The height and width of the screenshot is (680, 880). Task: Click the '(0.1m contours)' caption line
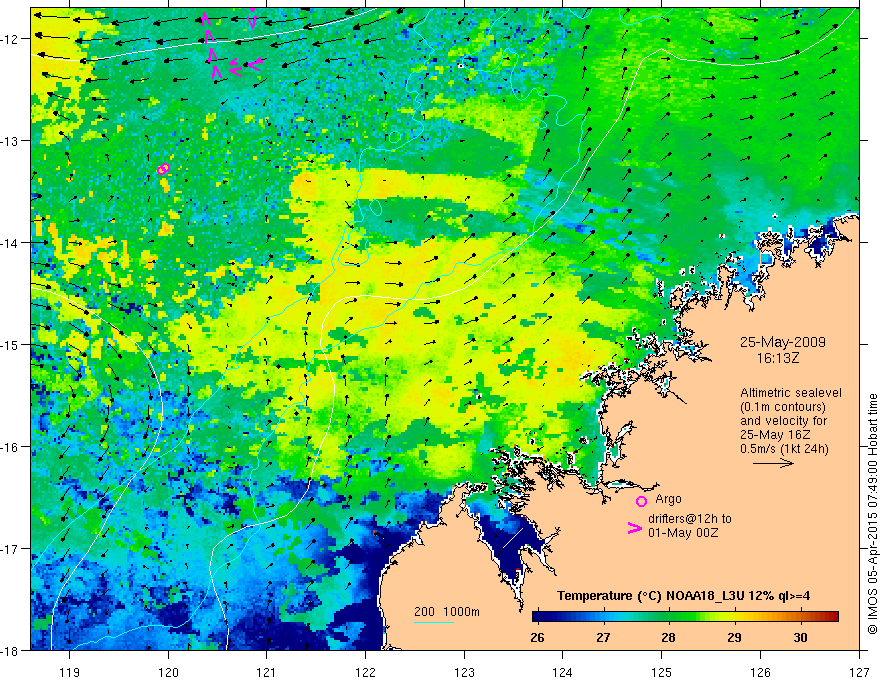(783, 407)
